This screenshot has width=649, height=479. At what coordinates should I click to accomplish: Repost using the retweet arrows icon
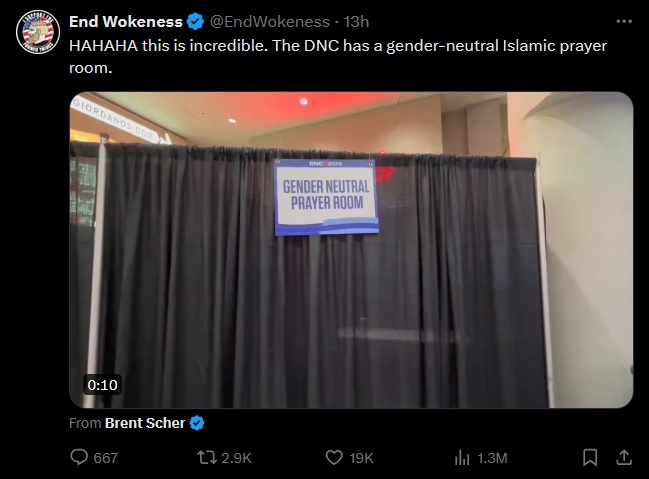[206, 458]
